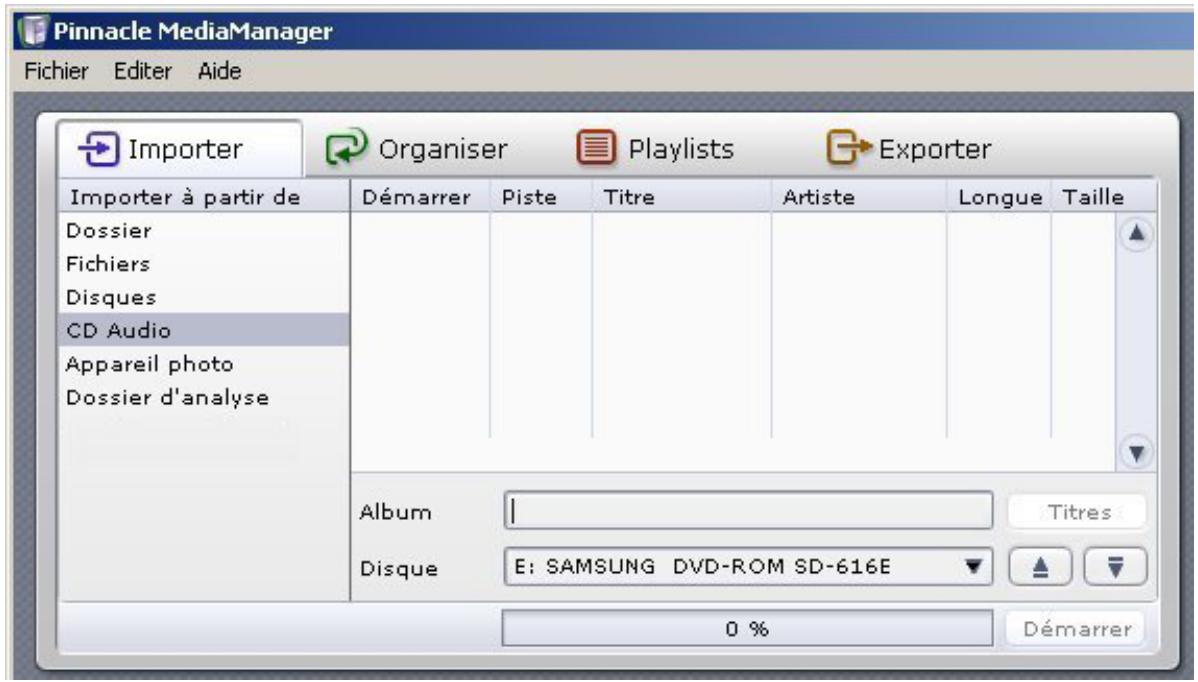Switch to the Organiser tab

416,148
